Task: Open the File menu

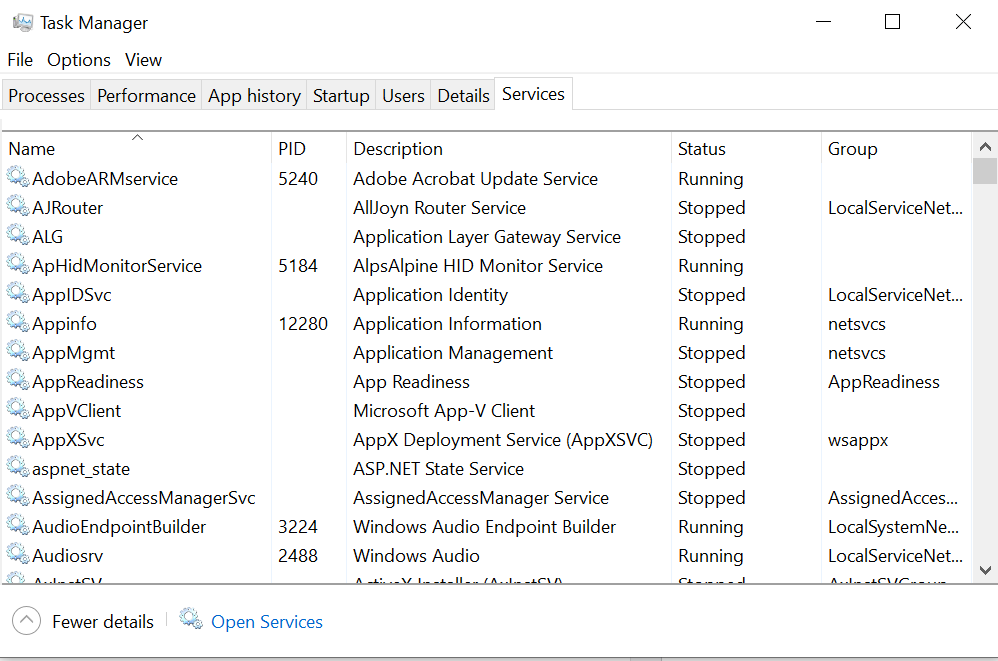Action: click(19, 59)
